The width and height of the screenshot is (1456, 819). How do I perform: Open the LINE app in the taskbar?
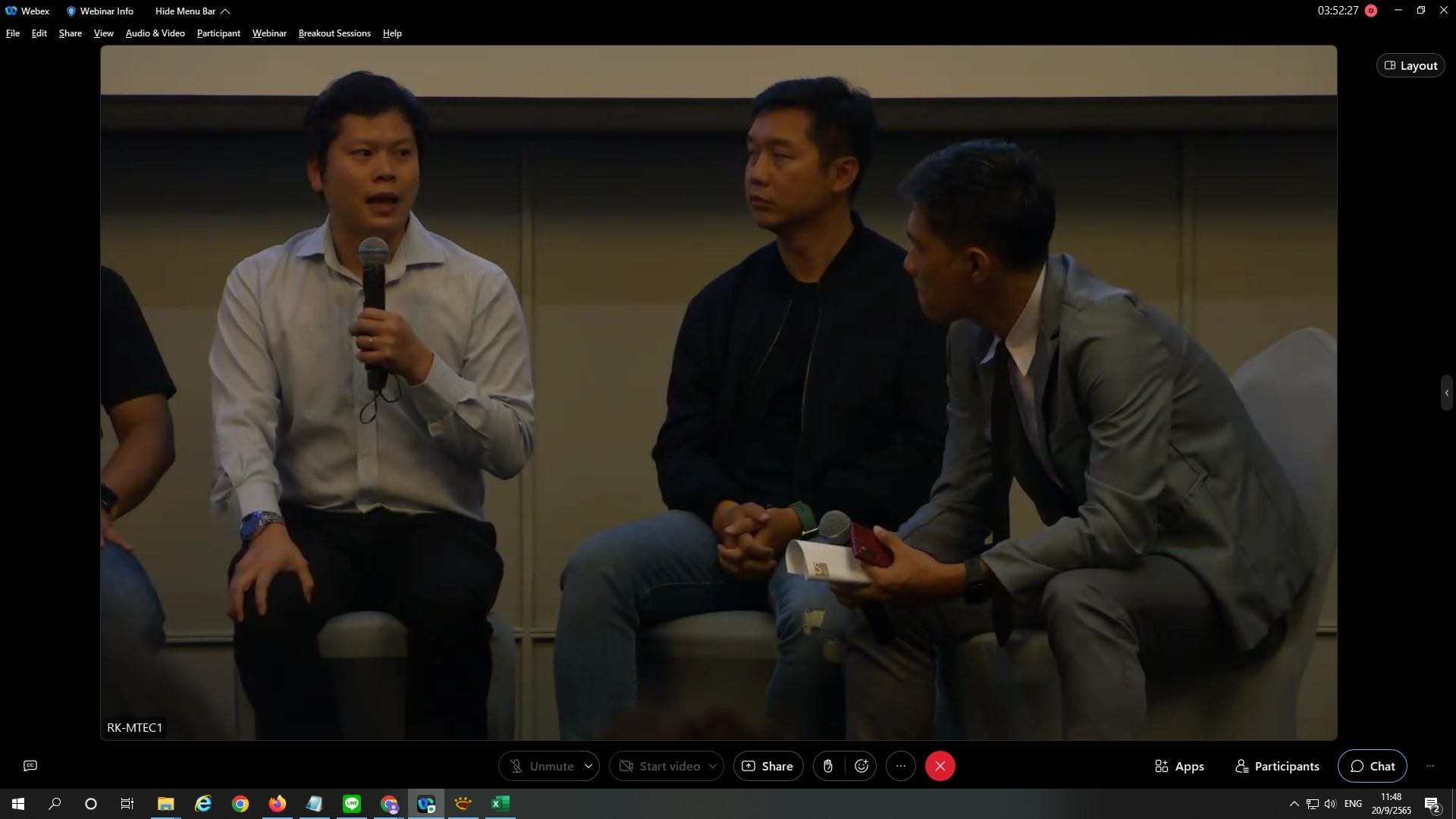352,804
